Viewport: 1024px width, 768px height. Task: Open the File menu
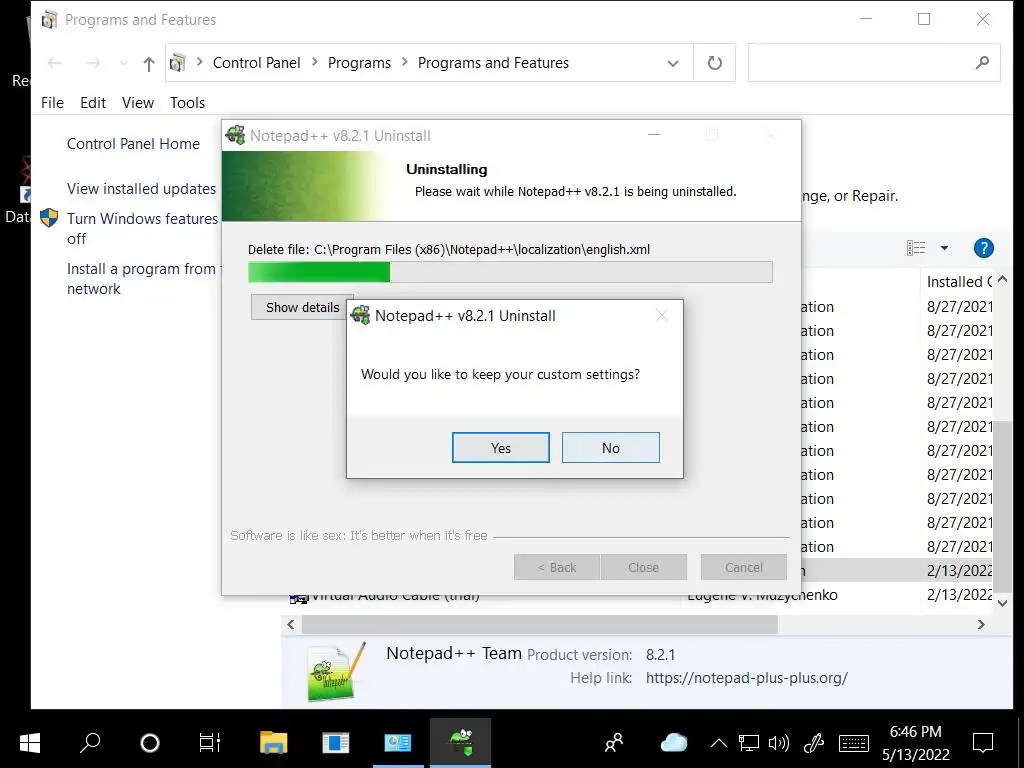point(52,103)
